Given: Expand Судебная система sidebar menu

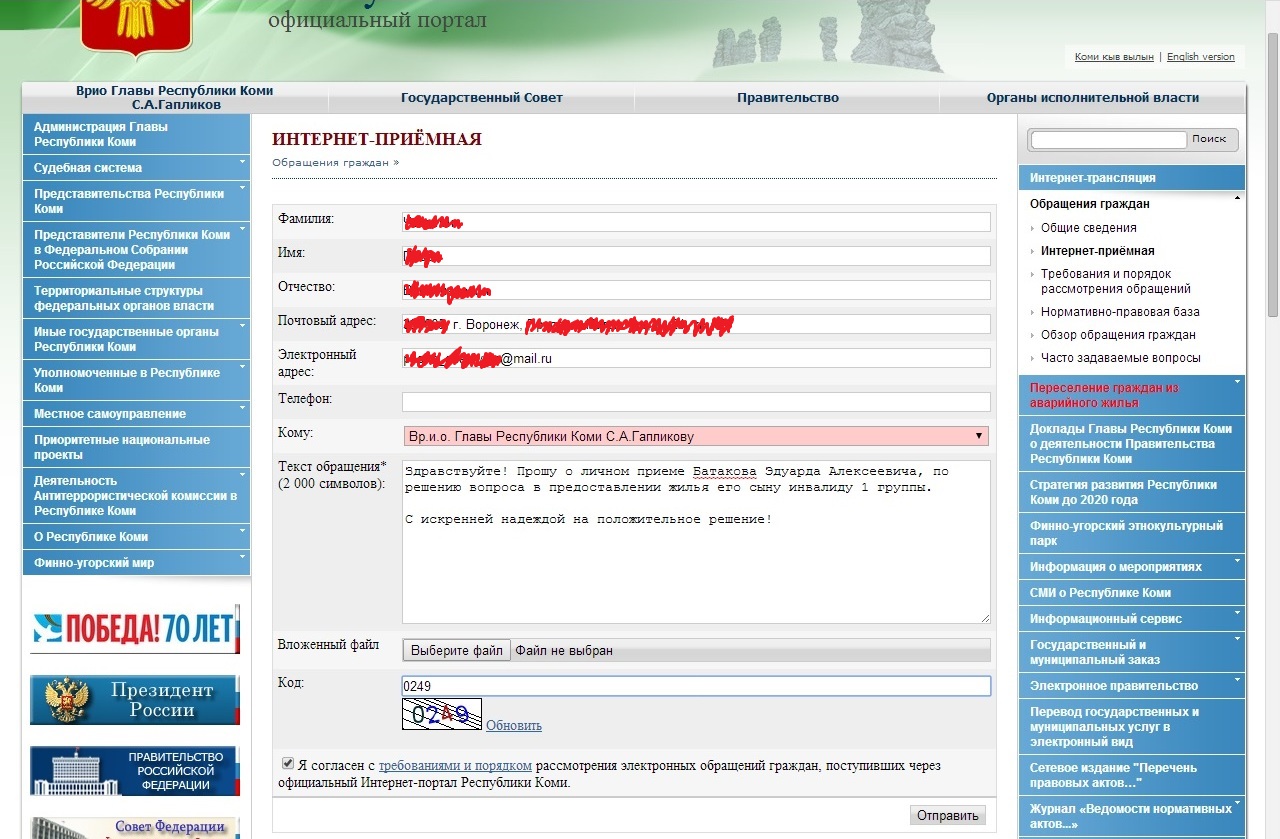Looking at the screenshot, I should (x=136, y=168).
